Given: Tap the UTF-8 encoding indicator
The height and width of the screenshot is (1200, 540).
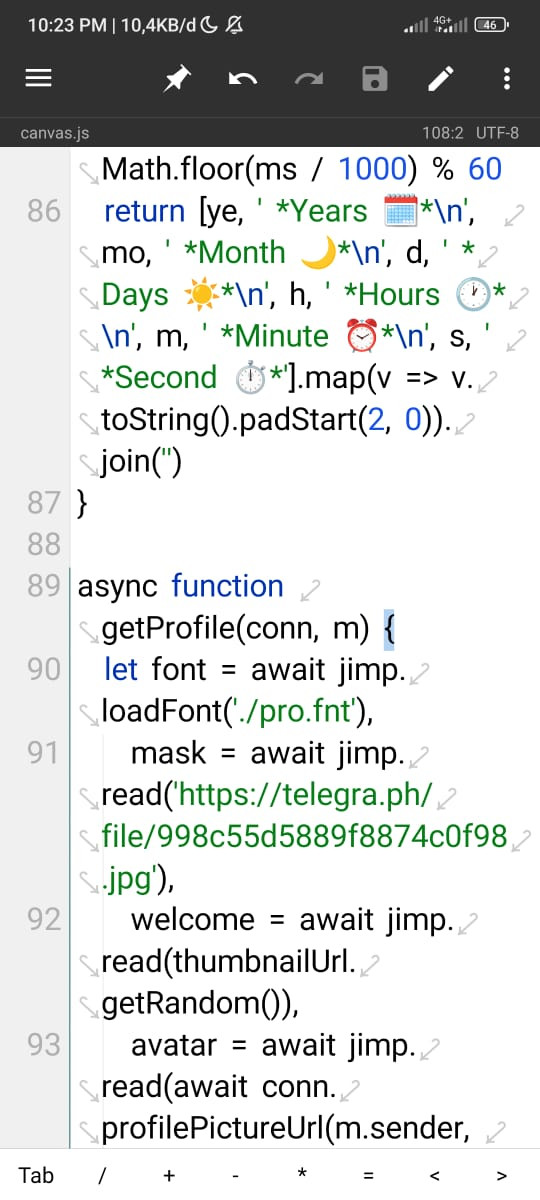Looking at the screenshot, I should [497, 132].
